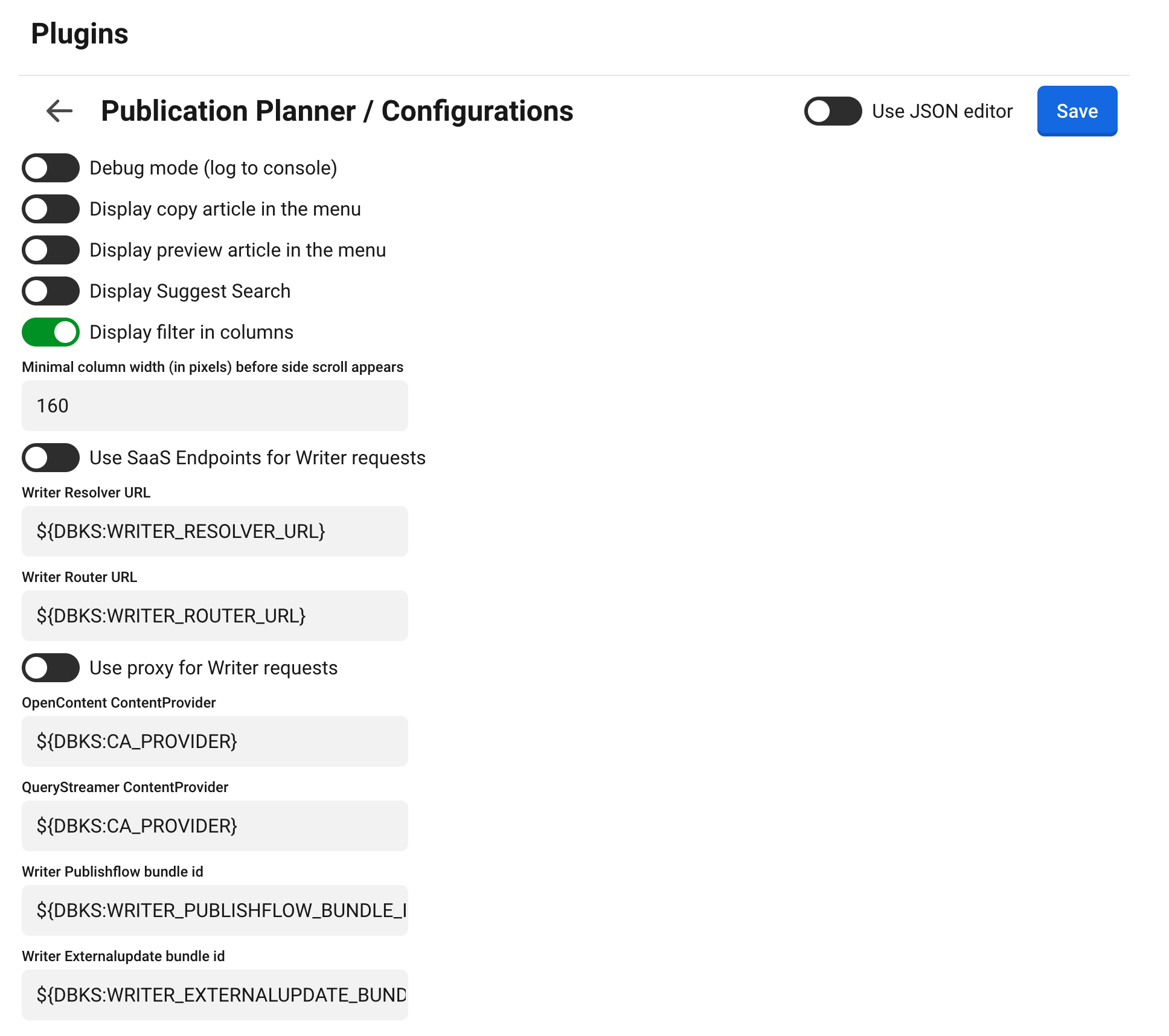This screenshot has height=1036, width=1169.
Task: Enable Use SaaS Endpoints for Writer requests
Action: point(51,458)
